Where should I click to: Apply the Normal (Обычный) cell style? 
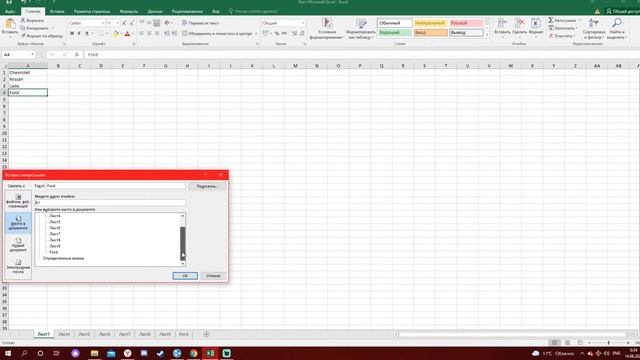395,23
